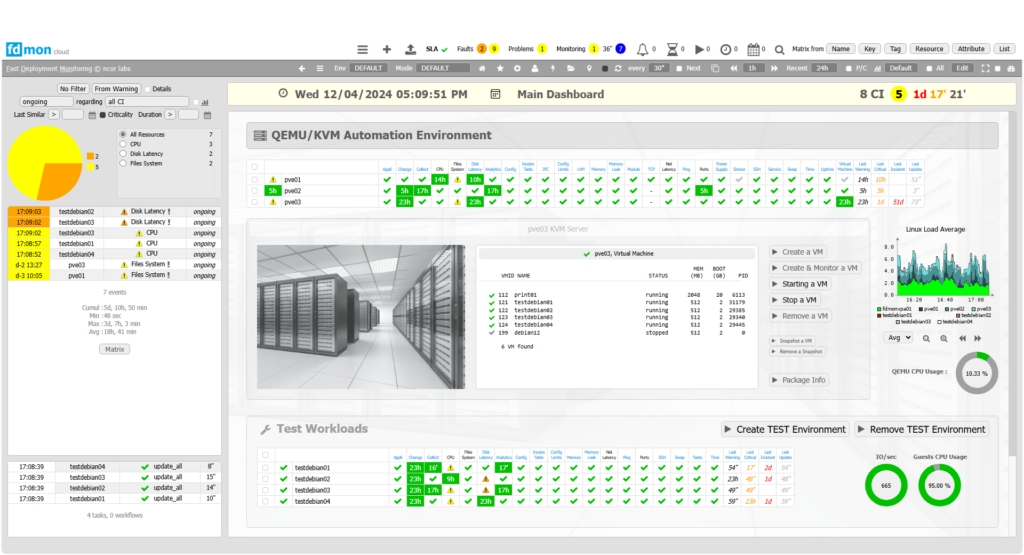Click zoom out magnifier under load chart
1024x555 pixels.
(926, 338)
